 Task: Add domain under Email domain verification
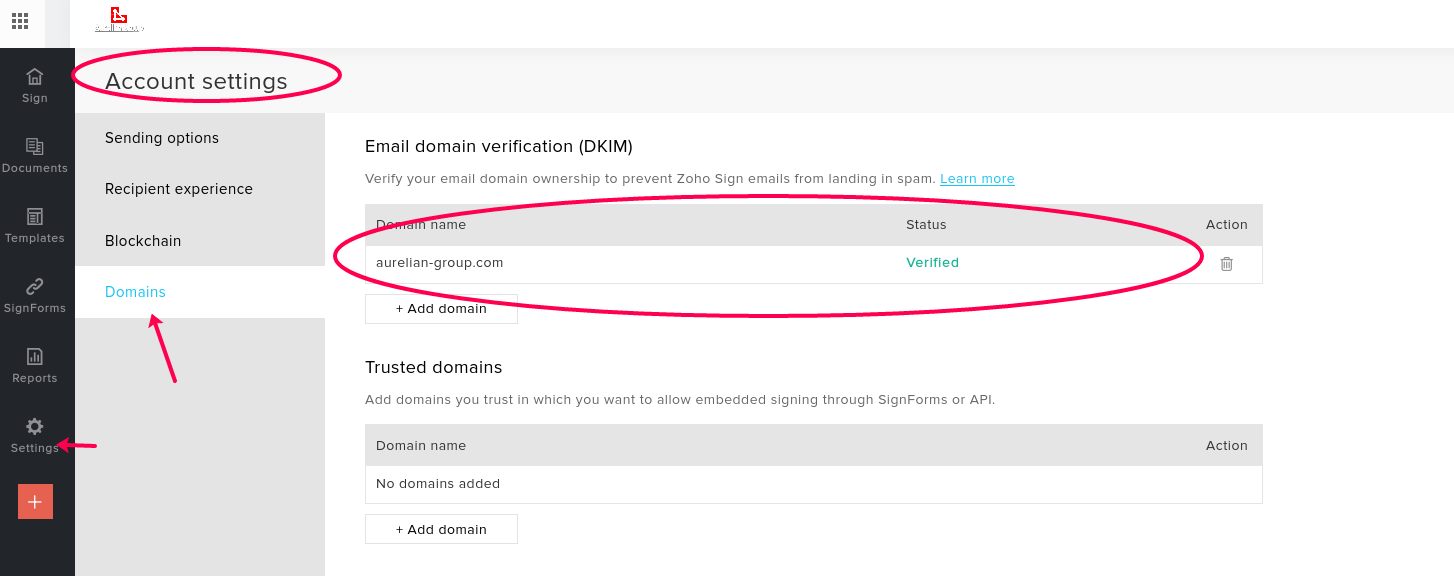[441, 309]
